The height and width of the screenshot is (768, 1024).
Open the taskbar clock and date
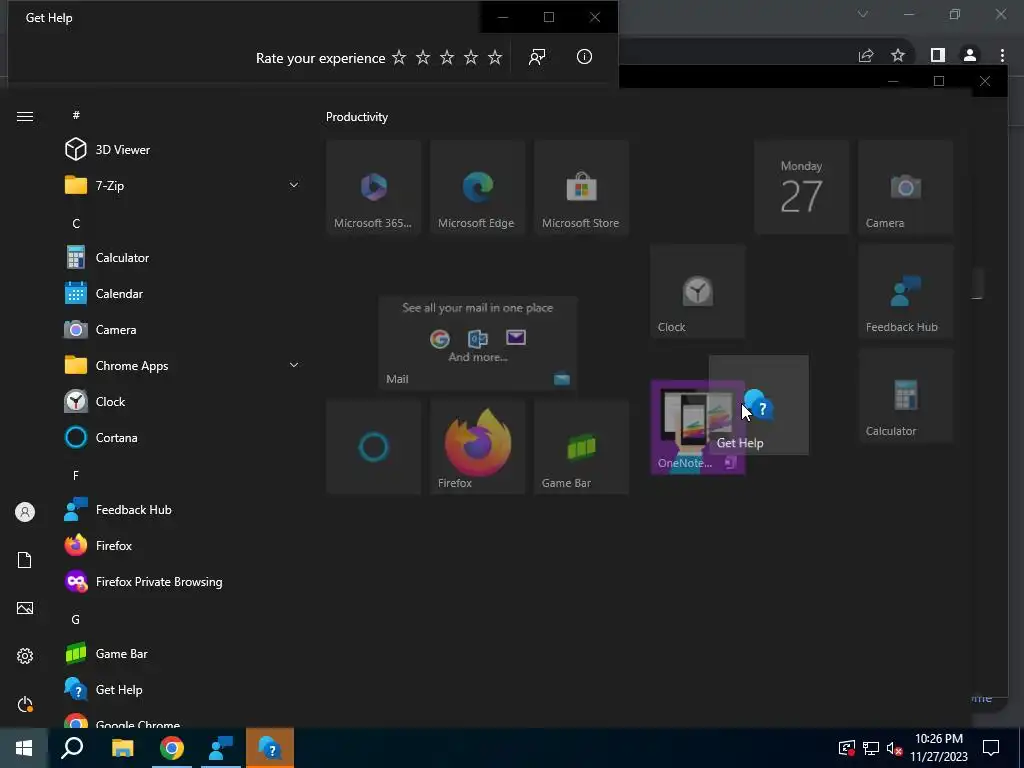click(938, 748)
